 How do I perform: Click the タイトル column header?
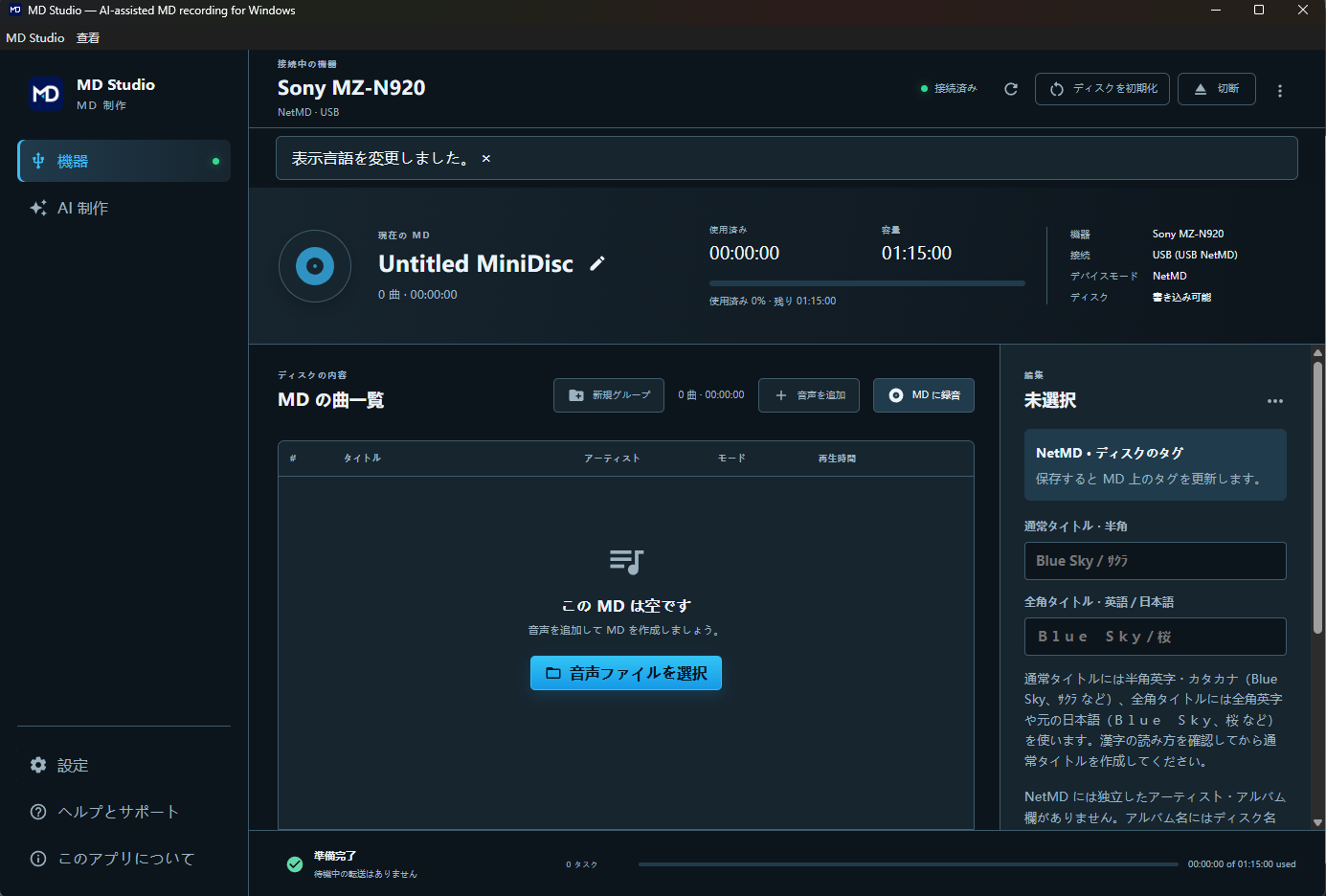click(362, 459)
